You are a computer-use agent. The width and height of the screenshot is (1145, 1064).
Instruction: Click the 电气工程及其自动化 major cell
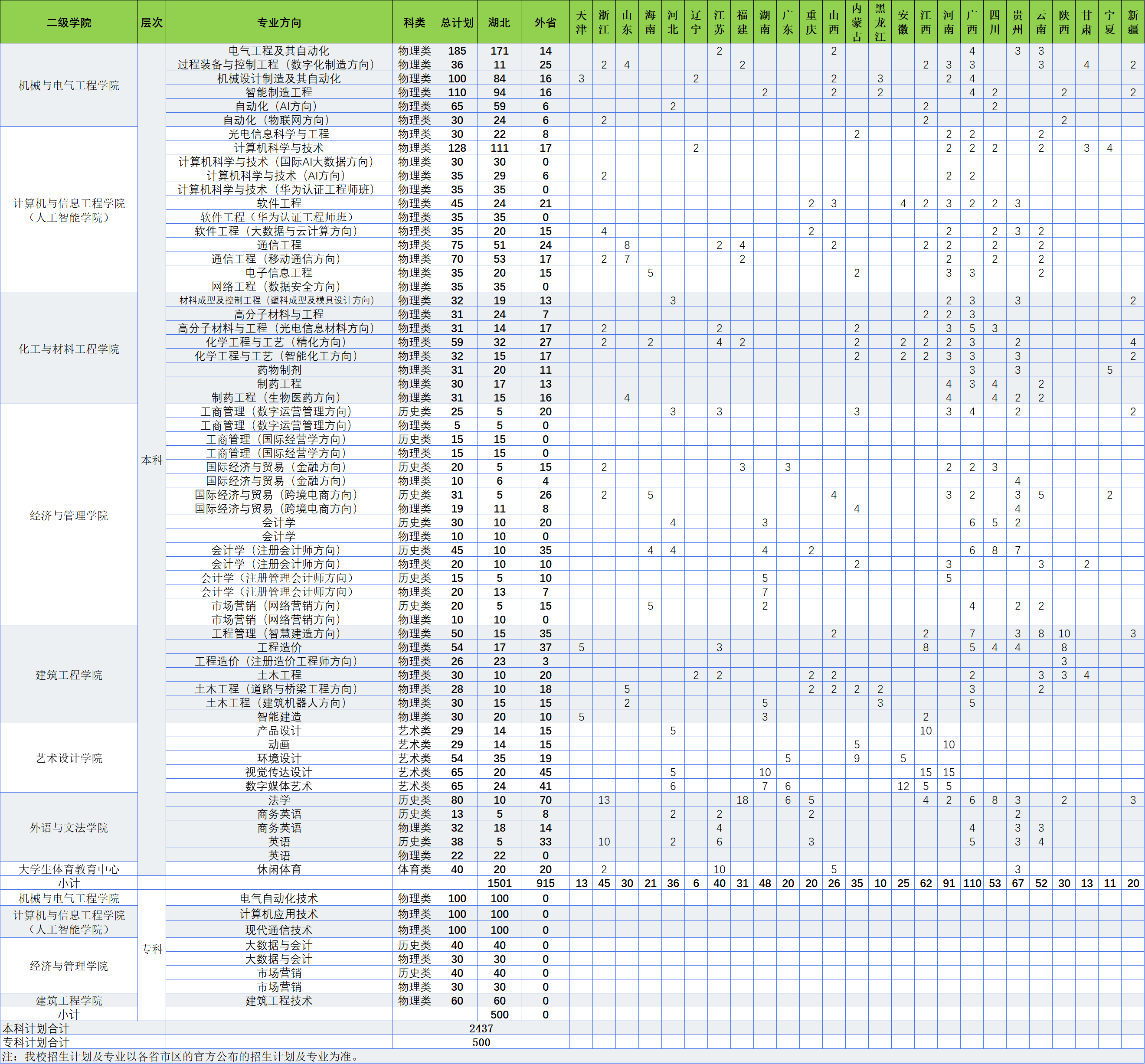279,51
